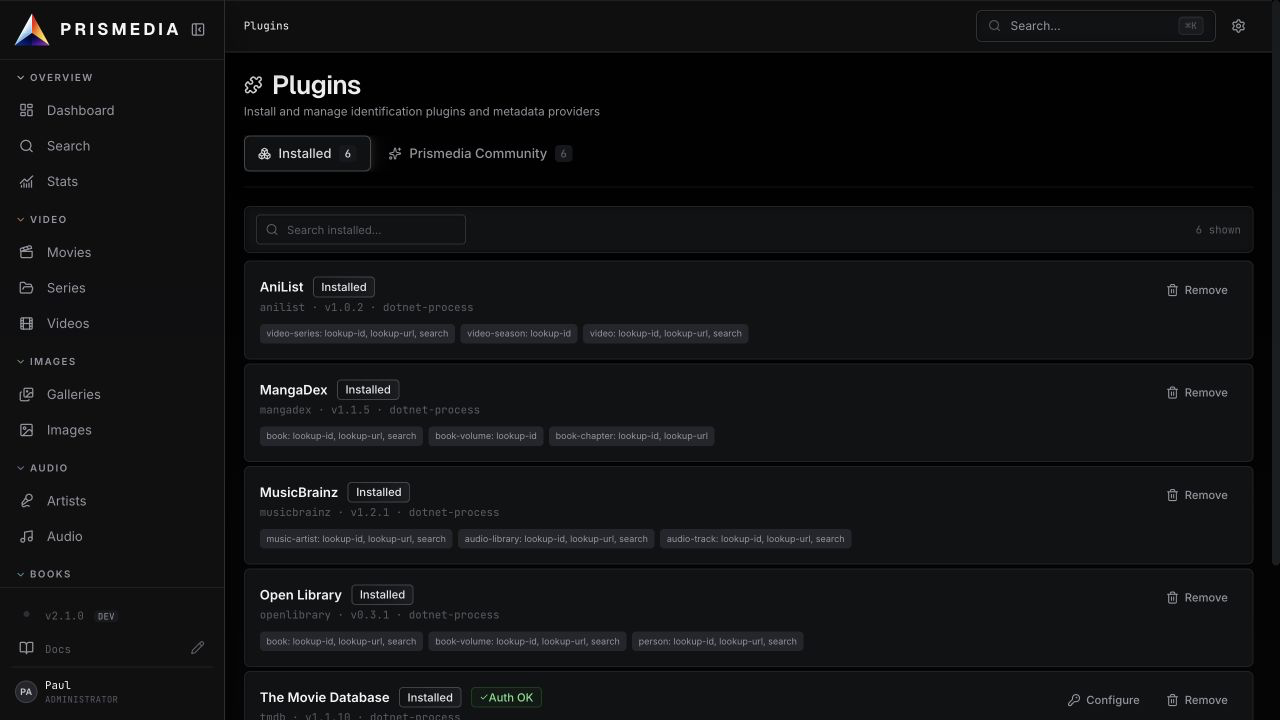Click the Series folder icon

[x=27, y=288]
